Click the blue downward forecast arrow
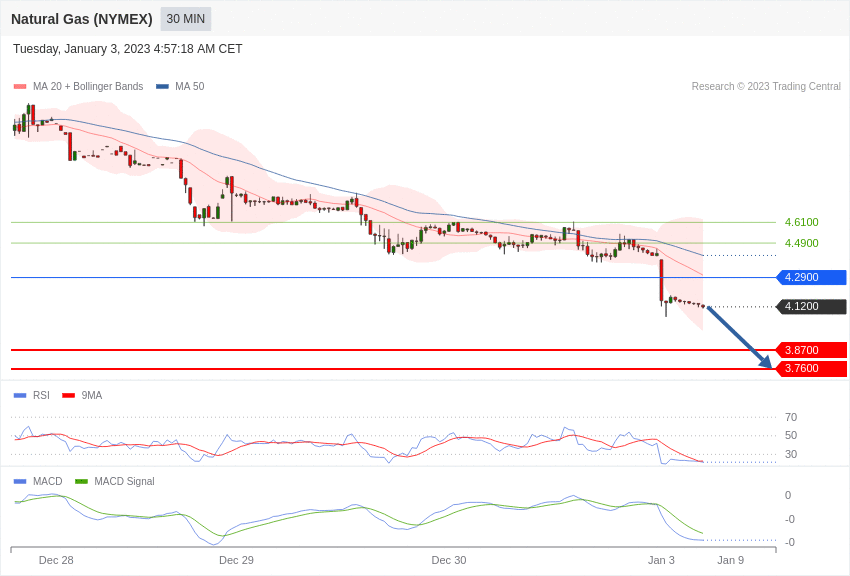Image resolution: width=850 pixels, height=576 pixels. pyautogui.click(x=739, y=337)
